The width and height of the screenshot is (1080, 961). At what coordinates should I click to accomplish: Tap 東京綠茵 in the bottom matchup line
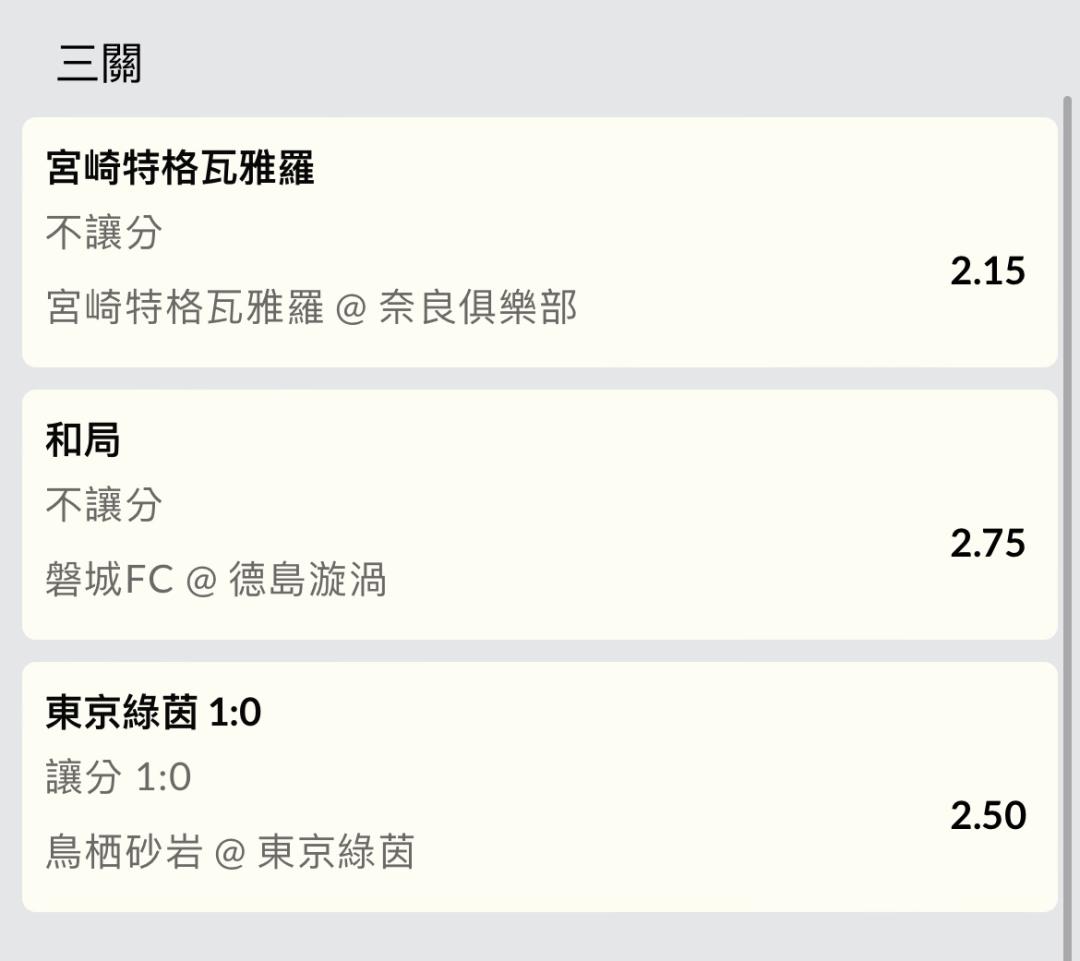tap(336, 852)
